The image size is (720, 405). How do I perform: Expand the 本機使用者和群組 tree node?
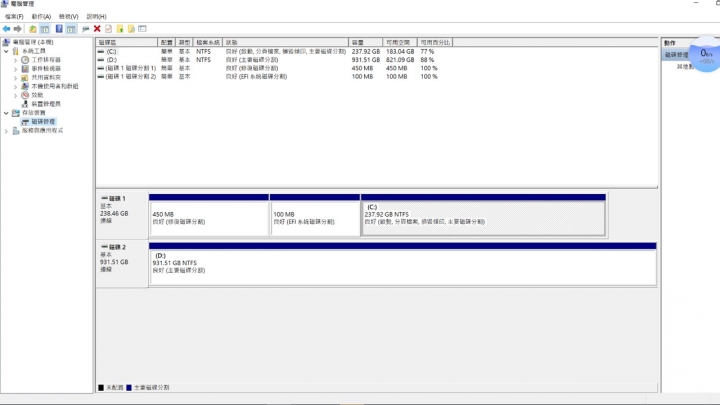(x=15, y=86)
